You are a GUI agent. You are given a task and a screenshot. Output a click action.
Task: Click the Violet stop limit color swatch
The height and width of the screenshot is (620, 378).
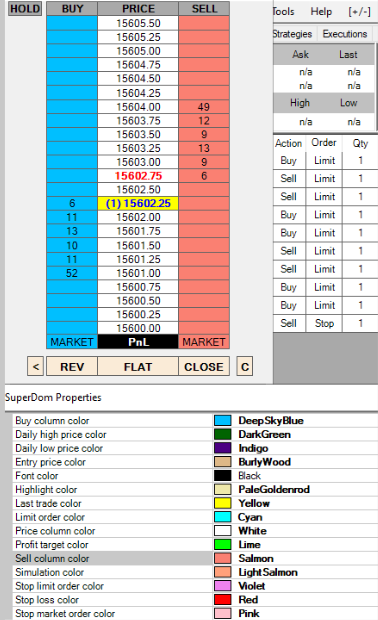223,586
